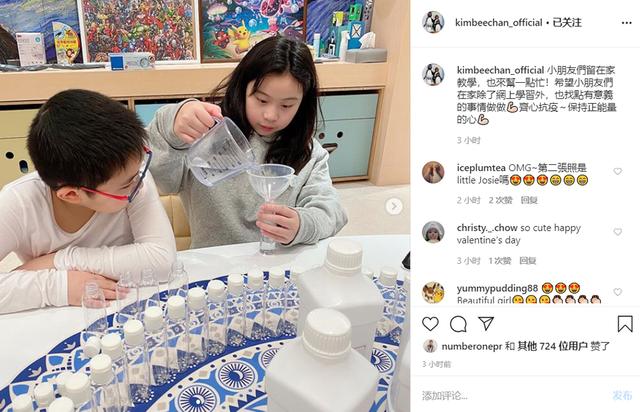640x412 pixels.
Task: Reply to iceplumtea's comment via 回复
Action: coord(529,200)
